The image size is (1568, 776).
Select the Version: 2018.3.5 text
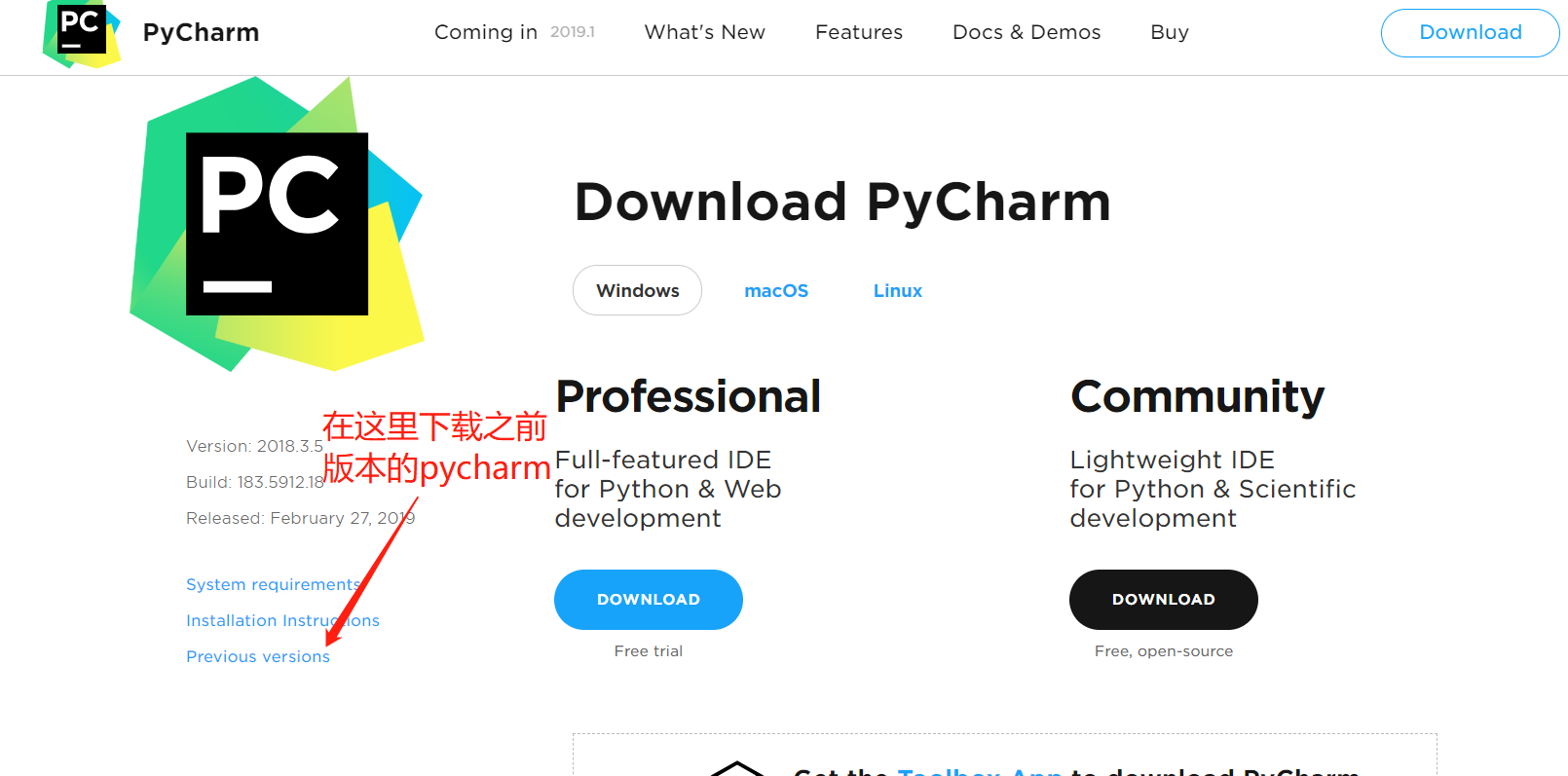coord(254,446)
